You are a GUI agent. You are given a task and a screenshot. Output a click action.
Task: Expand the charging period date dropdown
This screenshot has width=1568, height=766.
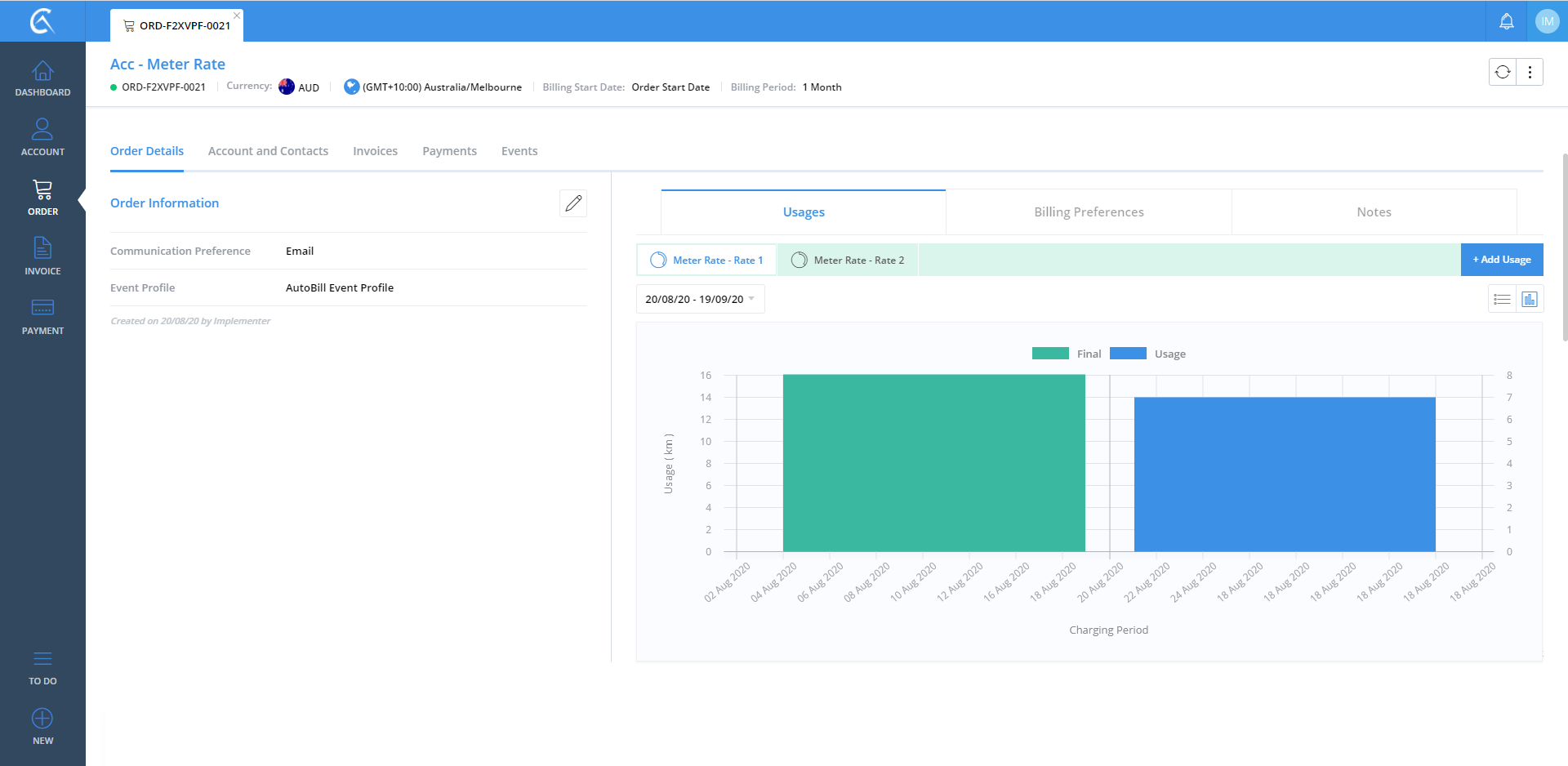pyautogui.click(x=700, y=300)
